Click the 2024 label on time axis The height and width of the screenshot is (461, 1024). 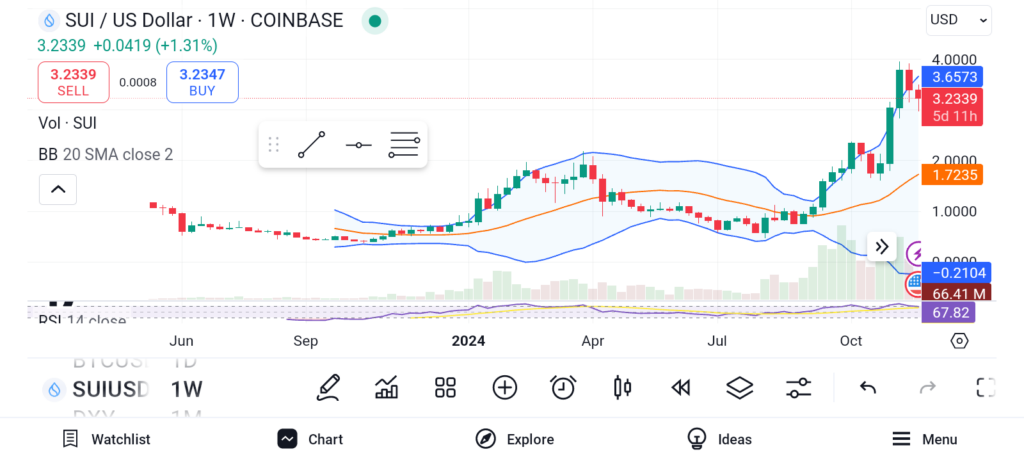tap(468, 341)
